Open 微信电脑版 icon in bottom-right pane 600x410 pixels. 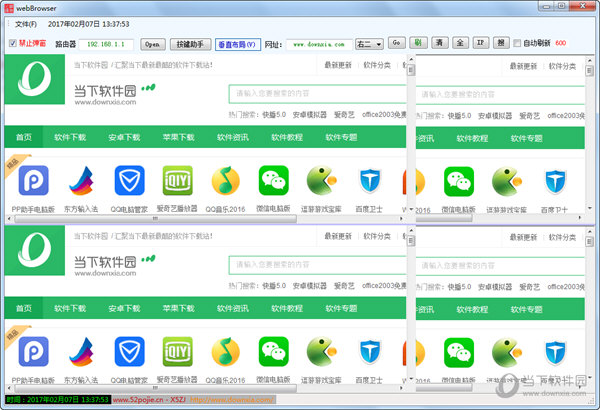459,353
